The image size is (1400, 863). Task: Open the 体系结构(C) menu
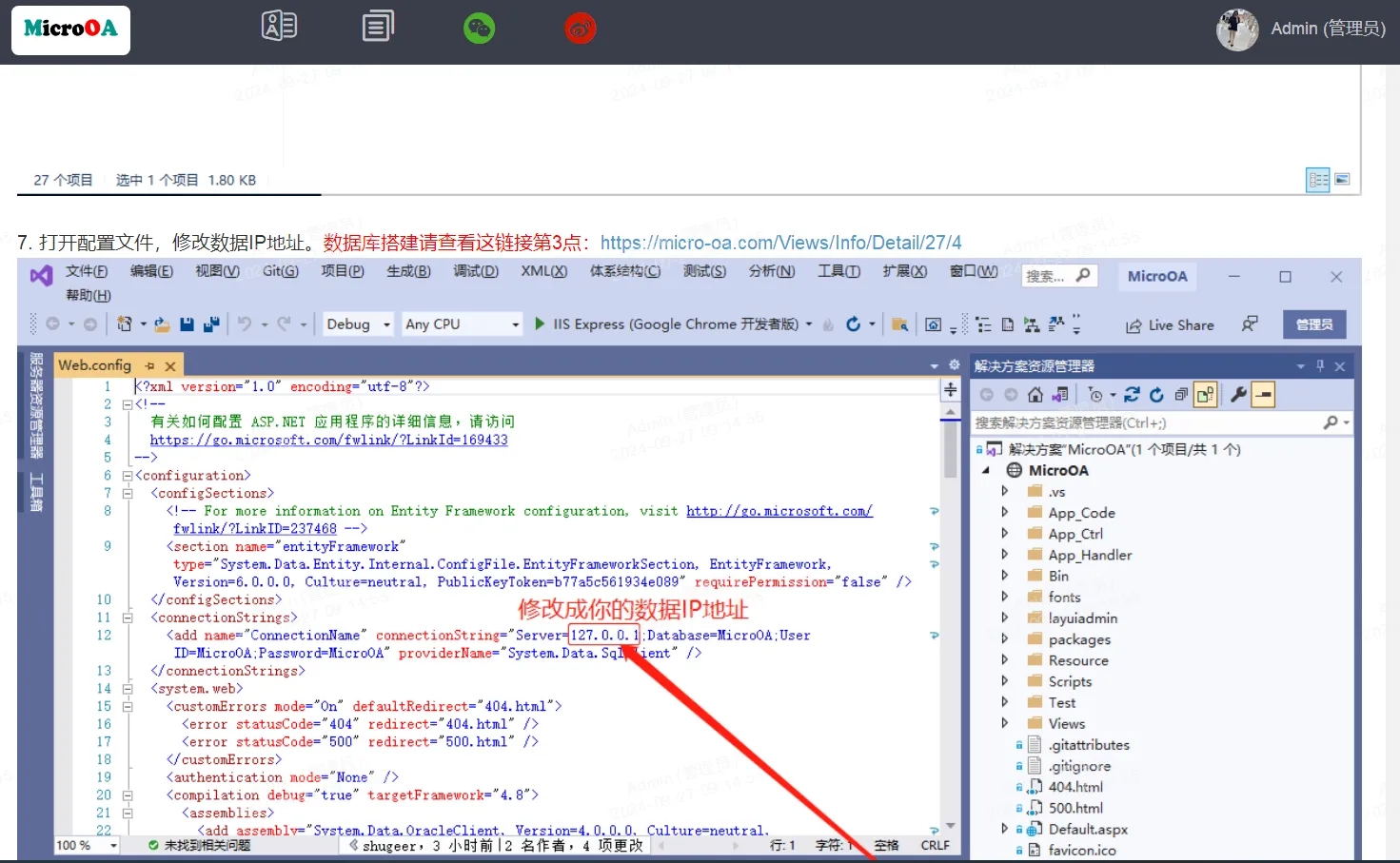pos(625,271)
